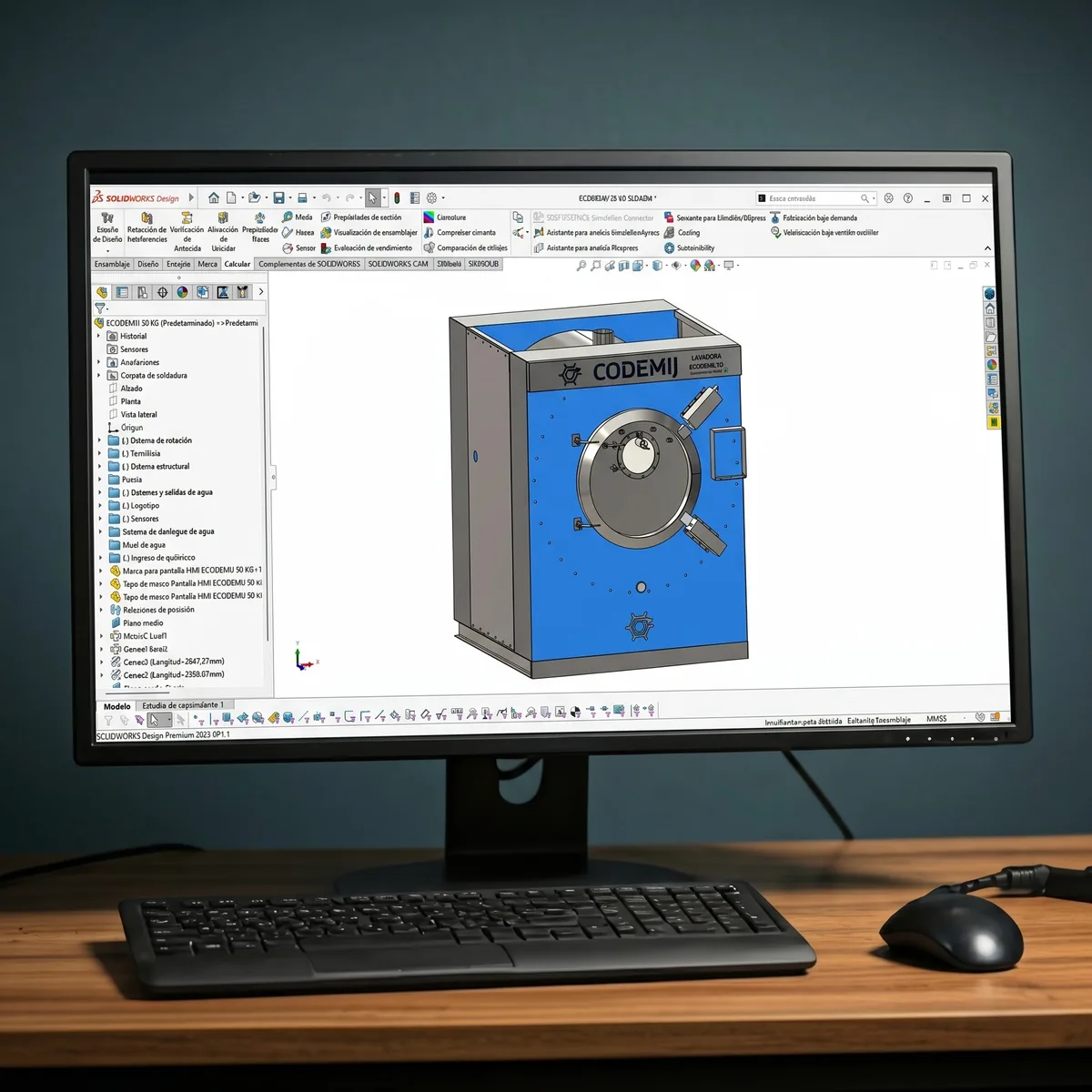The width and height of the screenshot is (1092, 1092).
Task: Print using the printer icon in the top toolbar
Action: pyautogui.click(x=302, y=197)
